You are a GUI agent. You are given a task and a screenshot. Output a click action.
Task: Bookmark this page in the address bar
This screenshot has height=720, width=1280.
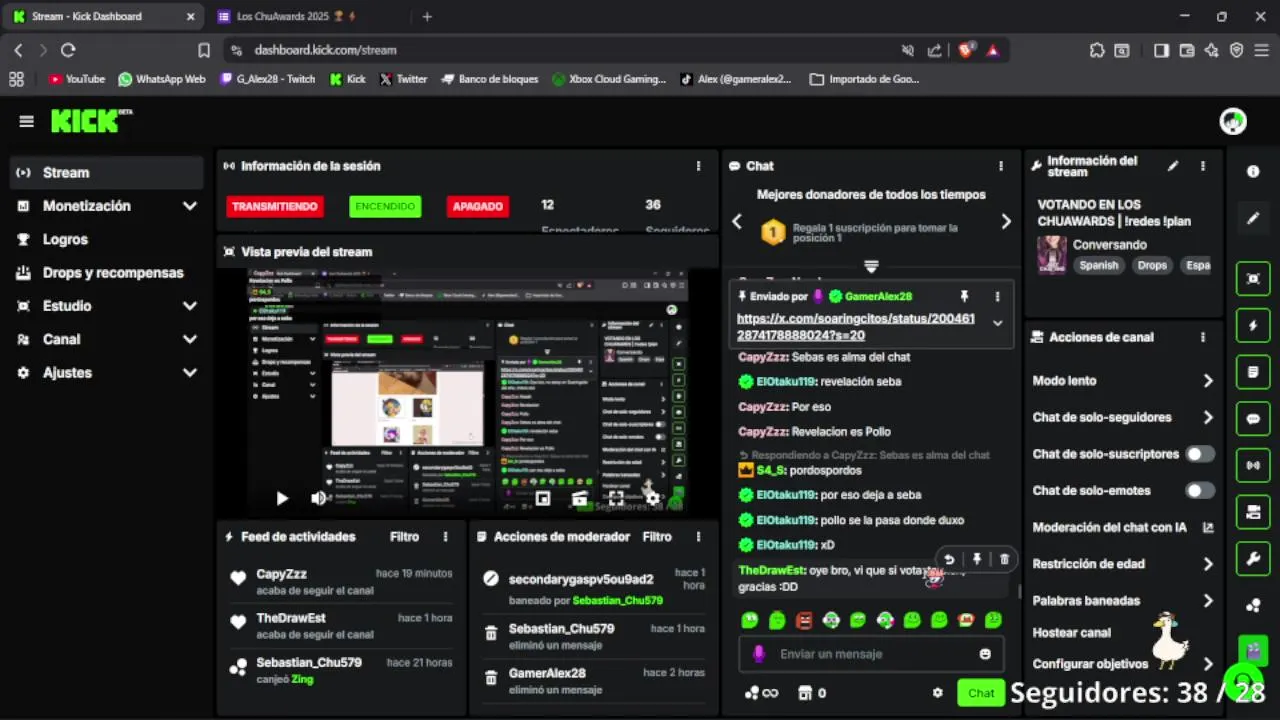coord(204,50)
